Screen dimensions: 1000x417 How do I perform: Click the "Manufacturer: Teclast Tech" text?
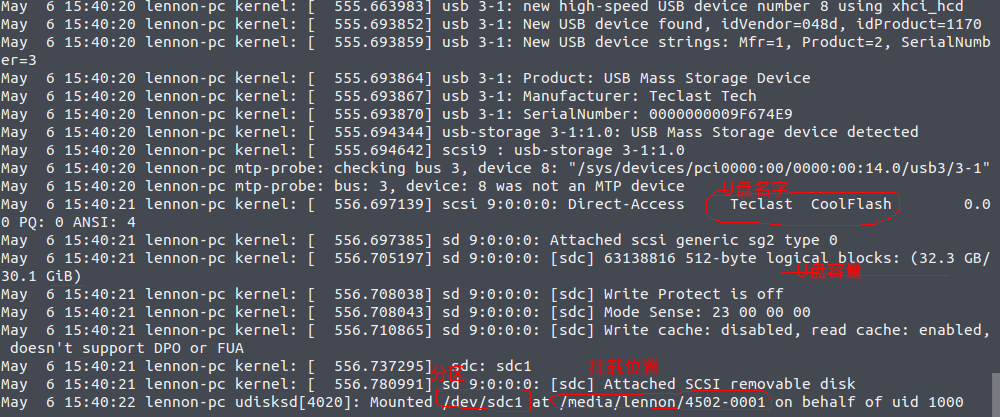click(x=640, y=96)
